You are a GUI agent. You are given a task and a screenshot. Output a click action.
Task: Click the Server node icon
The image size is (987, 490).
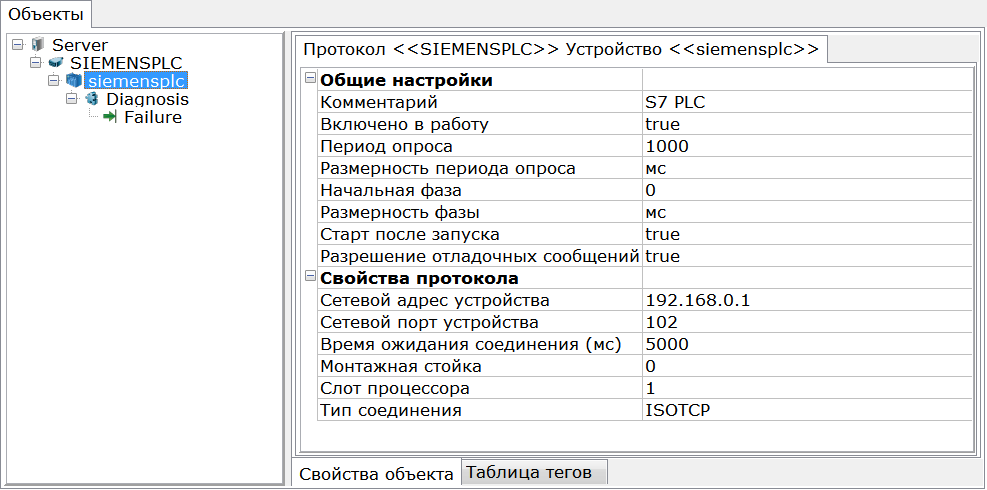tap(39, 45)
